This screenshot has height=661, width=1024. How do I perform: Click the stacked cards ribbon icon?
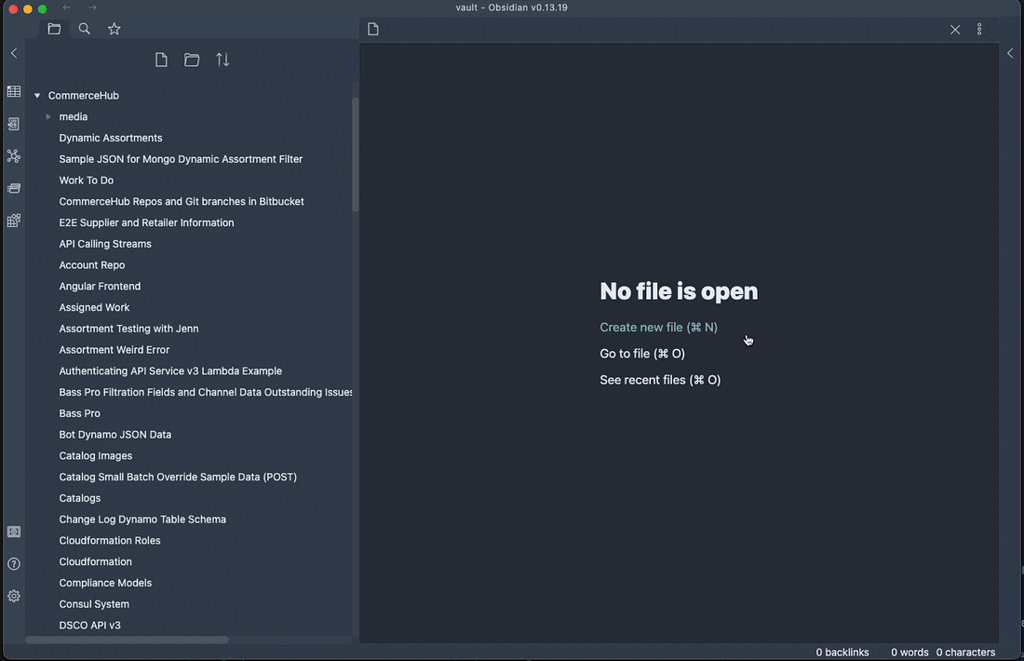(14, 188)
